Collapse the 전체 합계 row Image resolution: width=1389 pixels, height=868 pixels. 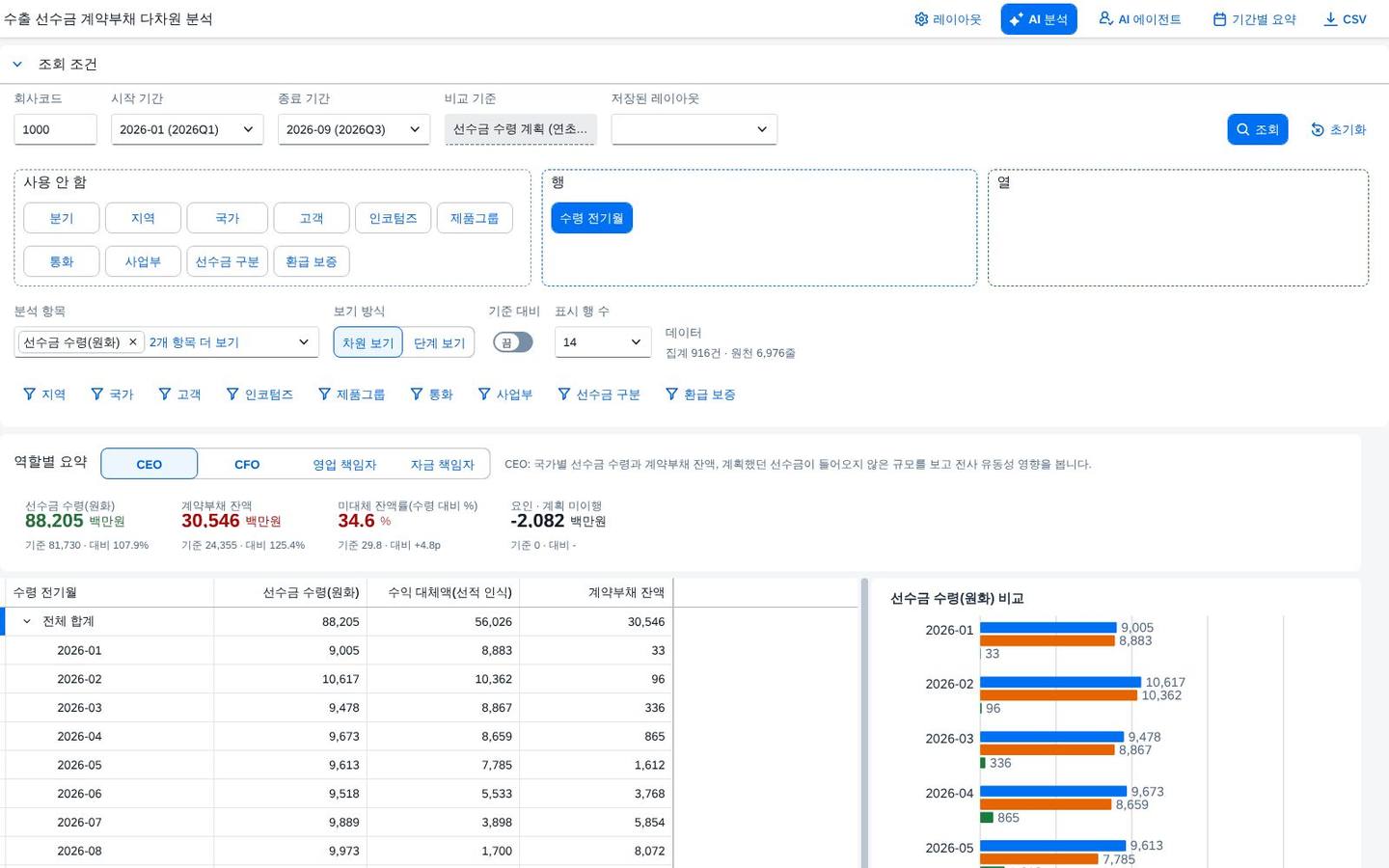27,622
